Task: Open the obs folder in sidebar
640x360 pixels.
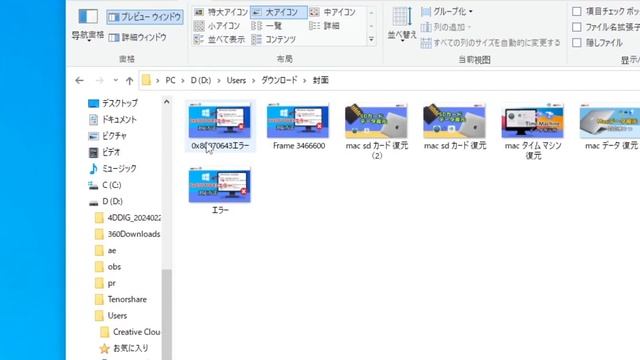Action: (x=108, y=267)
